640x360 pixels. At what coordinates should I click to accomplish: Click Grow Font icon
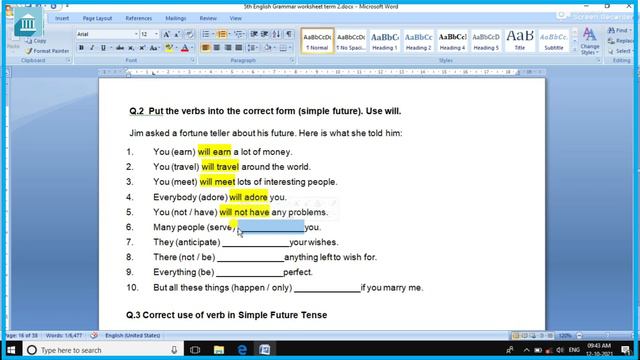tap(167, 34)
